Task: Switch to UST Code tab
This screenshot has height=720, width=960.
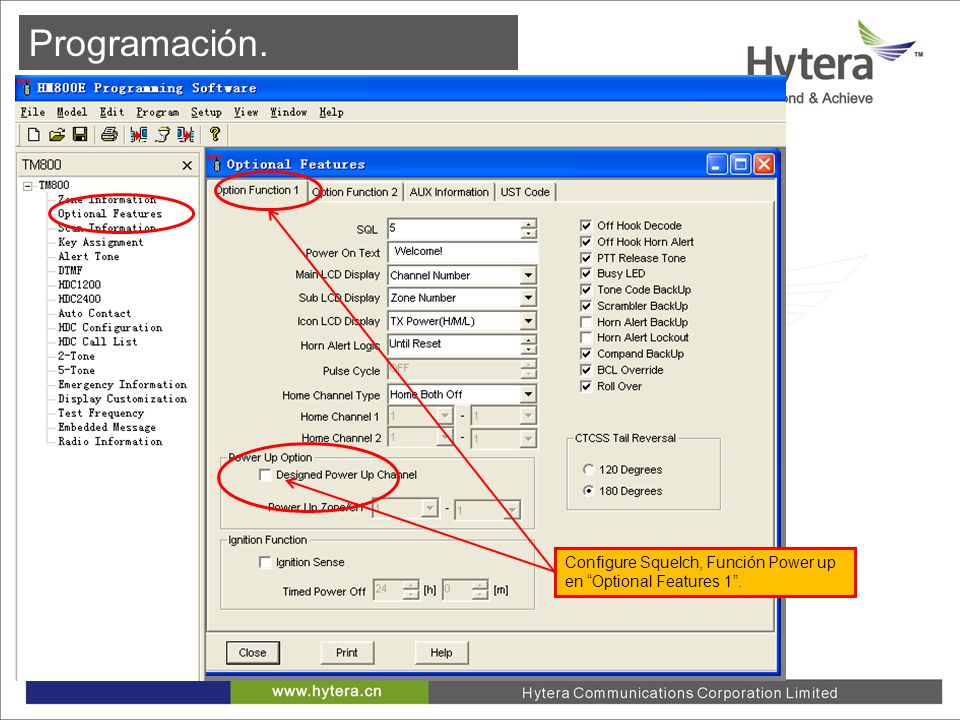Action: (x=525, y=192)
